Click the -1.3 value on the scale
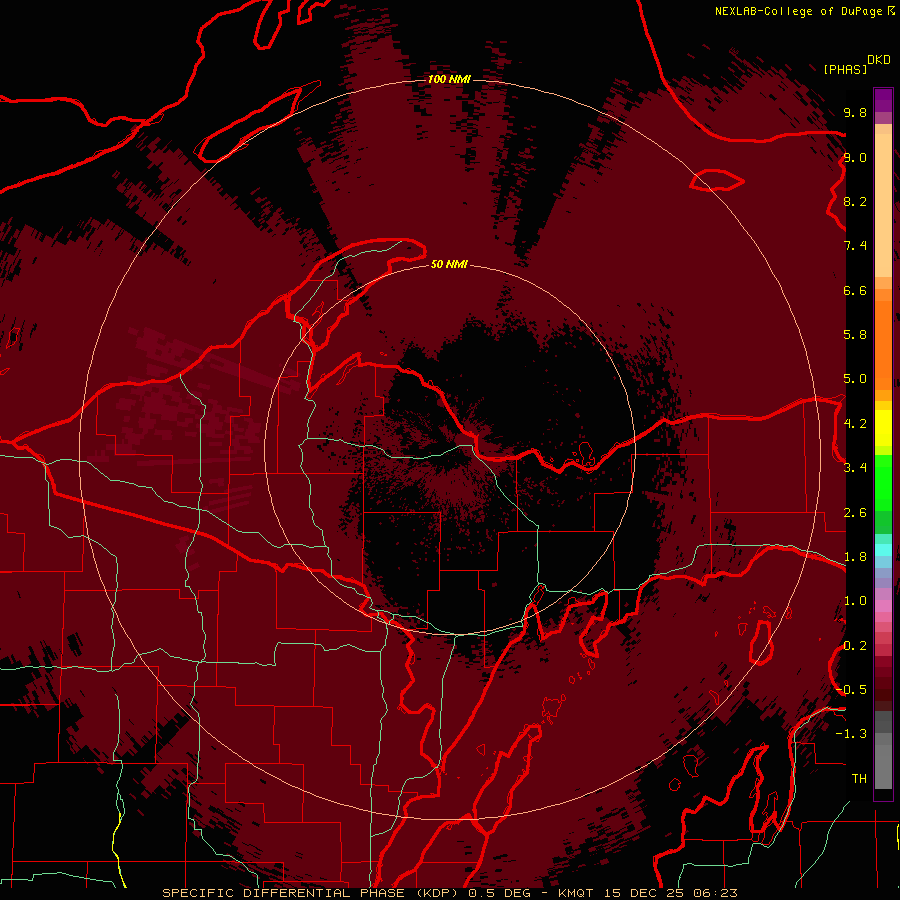Image resolution: width=900 pixels, height=900 pixels. coord(851,734)
